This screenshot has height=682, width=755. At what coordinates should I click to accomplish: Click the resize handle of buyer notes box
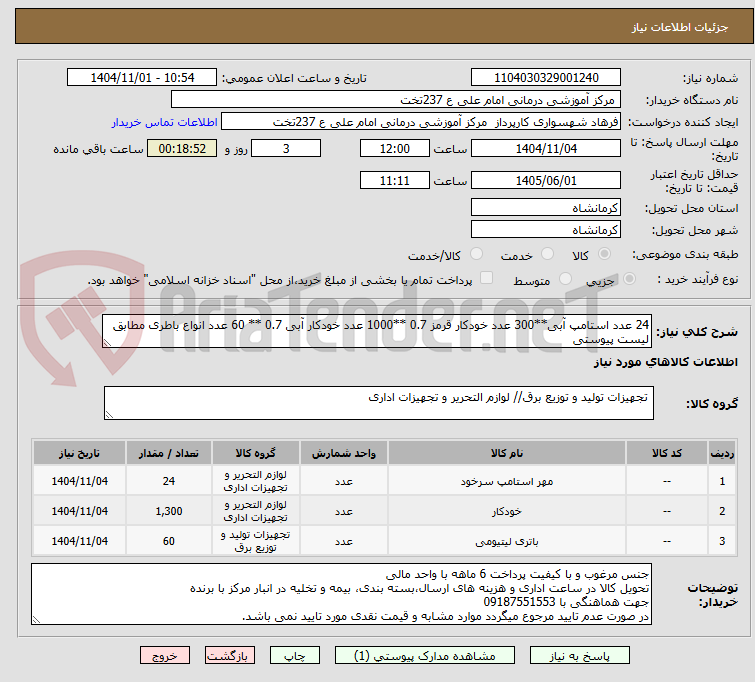click(36, 620)
